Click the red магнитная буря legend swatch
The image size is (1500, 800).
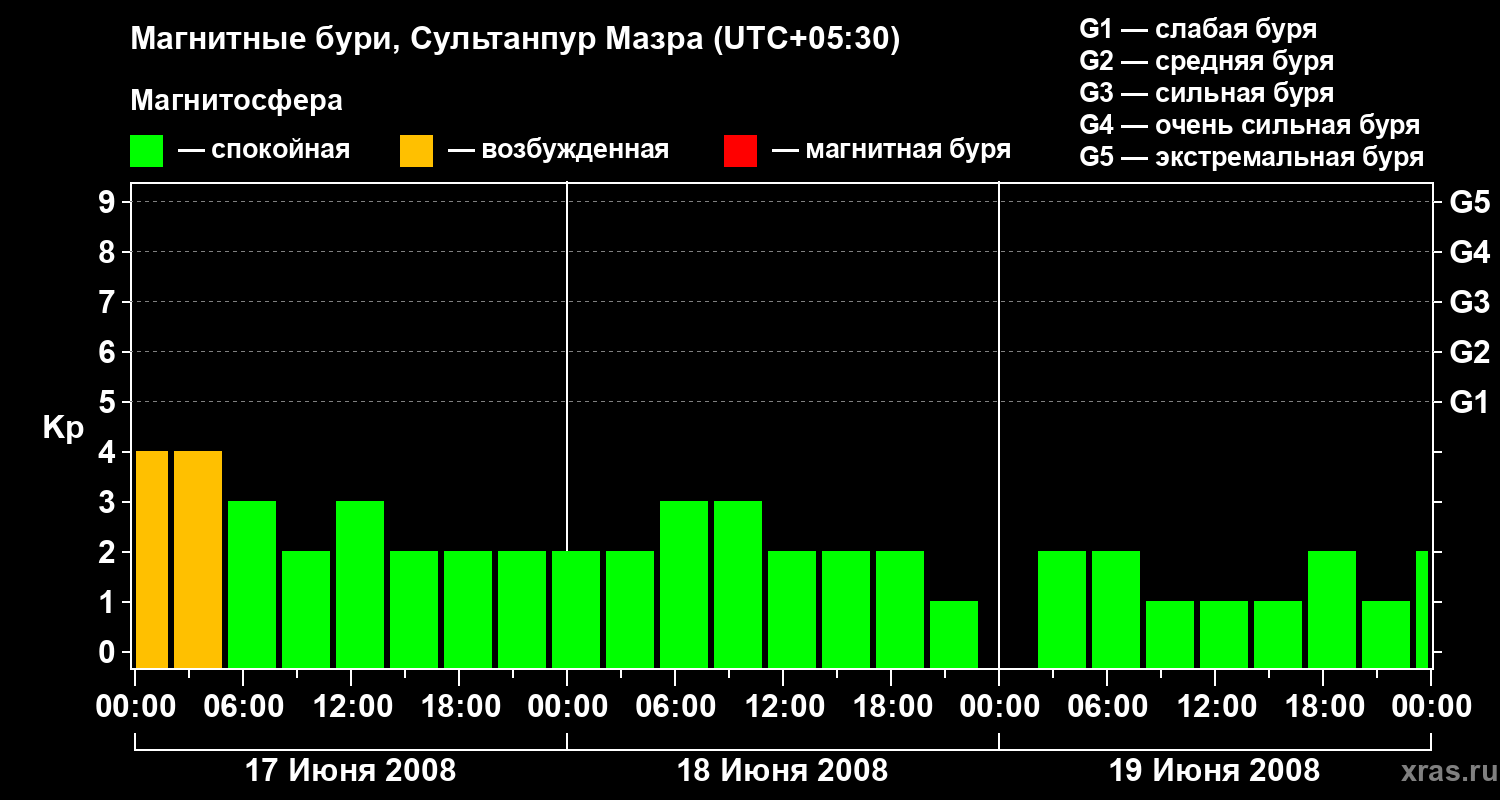[x=740, y=151]
